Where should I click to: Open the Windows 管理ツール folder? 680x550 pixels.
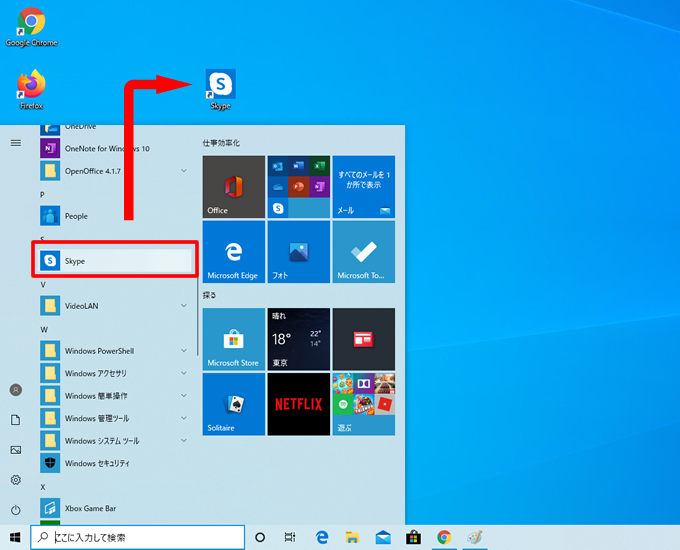click(x=114, y=418)
